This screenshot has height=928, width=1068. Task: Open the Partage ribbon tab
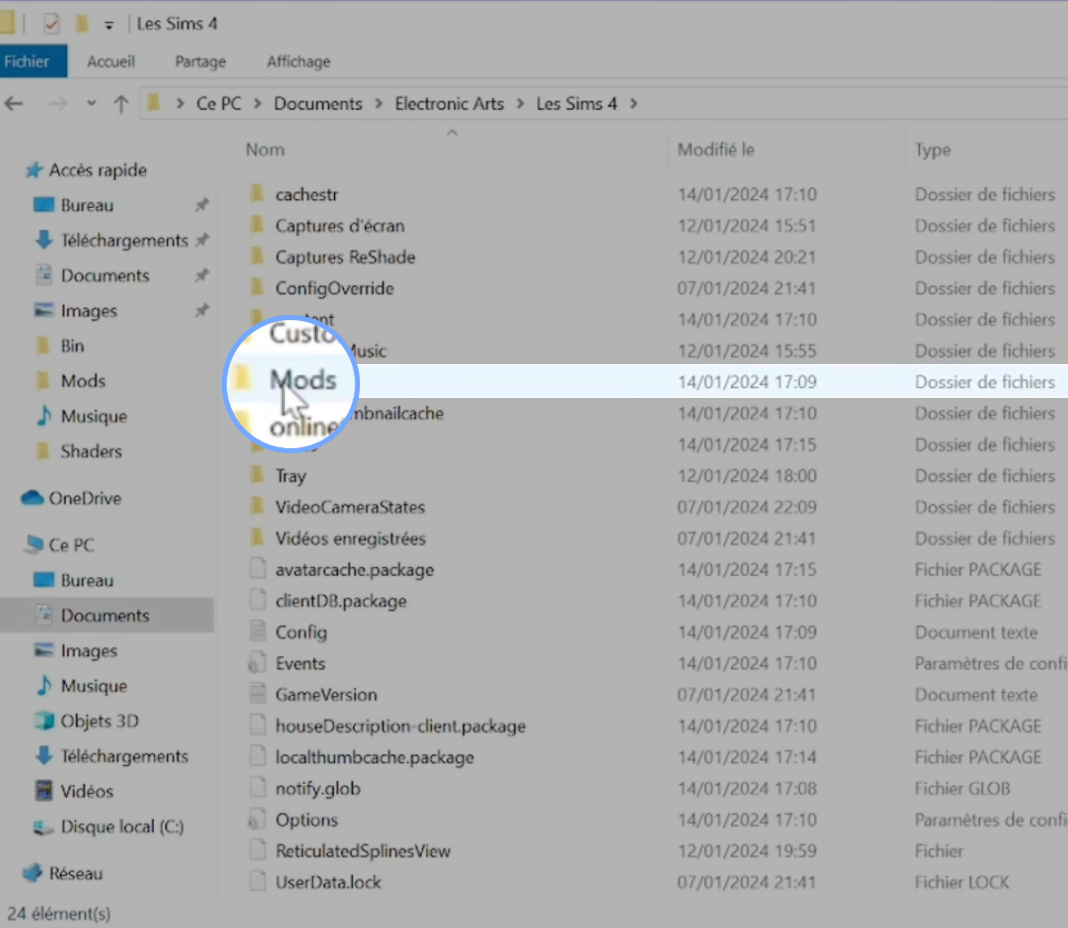200,61
